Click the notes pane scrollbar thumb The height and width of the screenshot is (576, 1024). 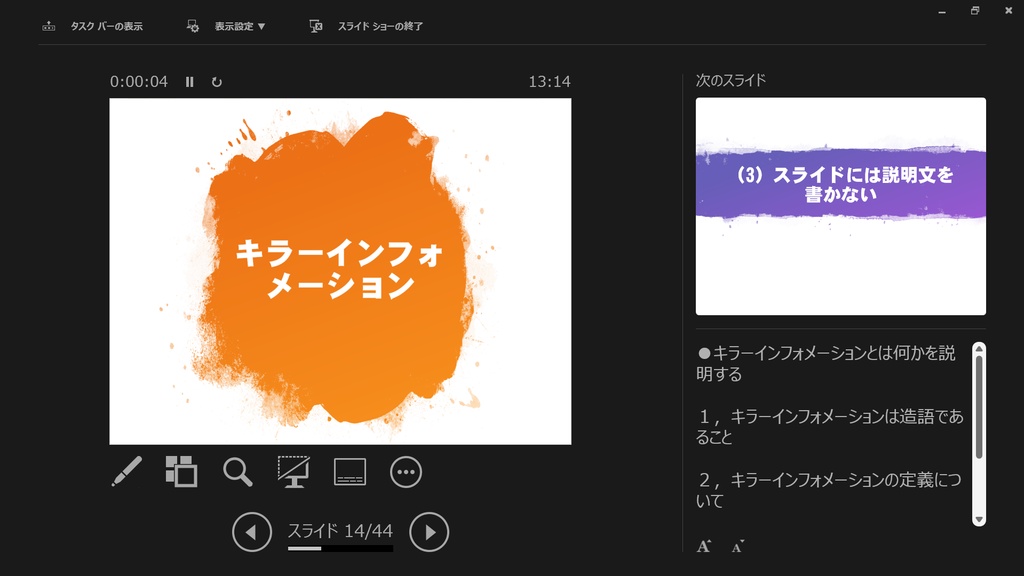tap(979, 407)
